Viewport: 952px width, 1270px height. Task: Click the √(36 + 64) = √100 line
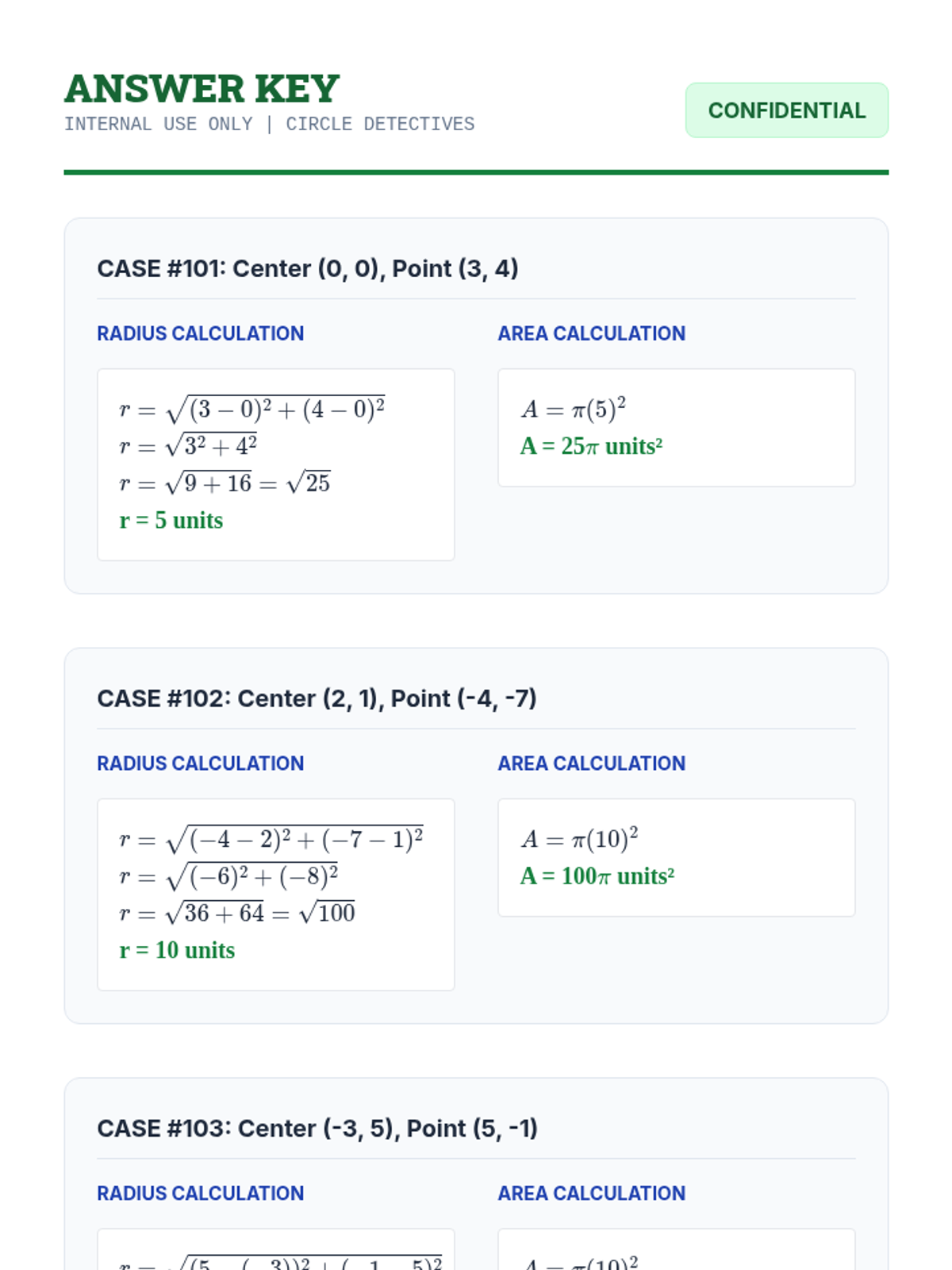tap(237, 914)
